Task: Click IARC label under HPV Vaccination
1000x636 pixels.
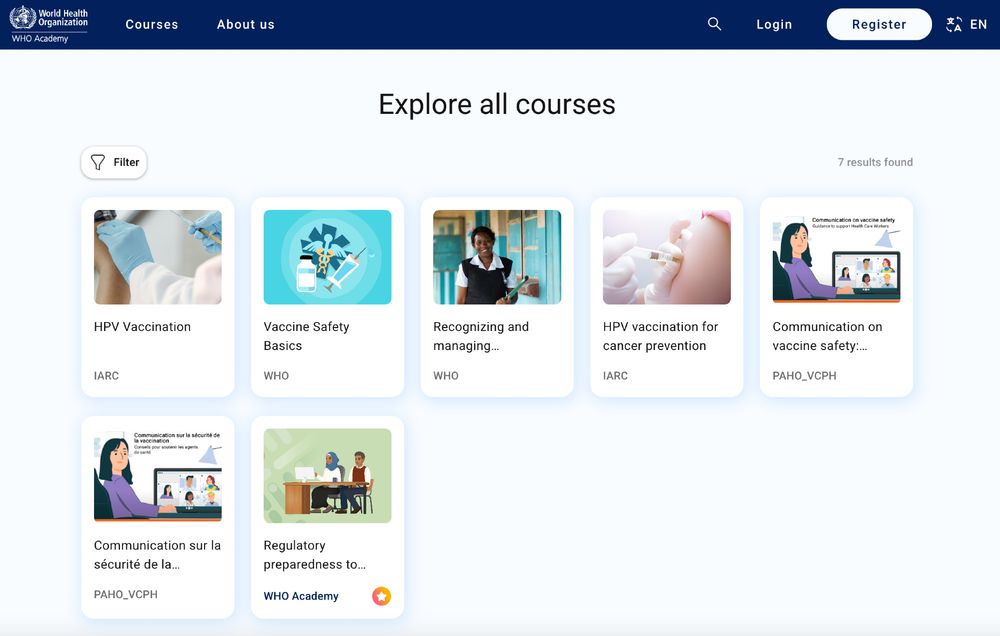Action: pyautogui.click(x=107, y=376)
